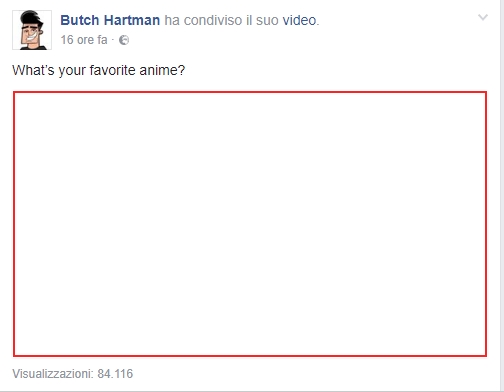Play the shared video in red frame
Image resolution: width=504 pixels, height=392 pixels.
(250, 224)
